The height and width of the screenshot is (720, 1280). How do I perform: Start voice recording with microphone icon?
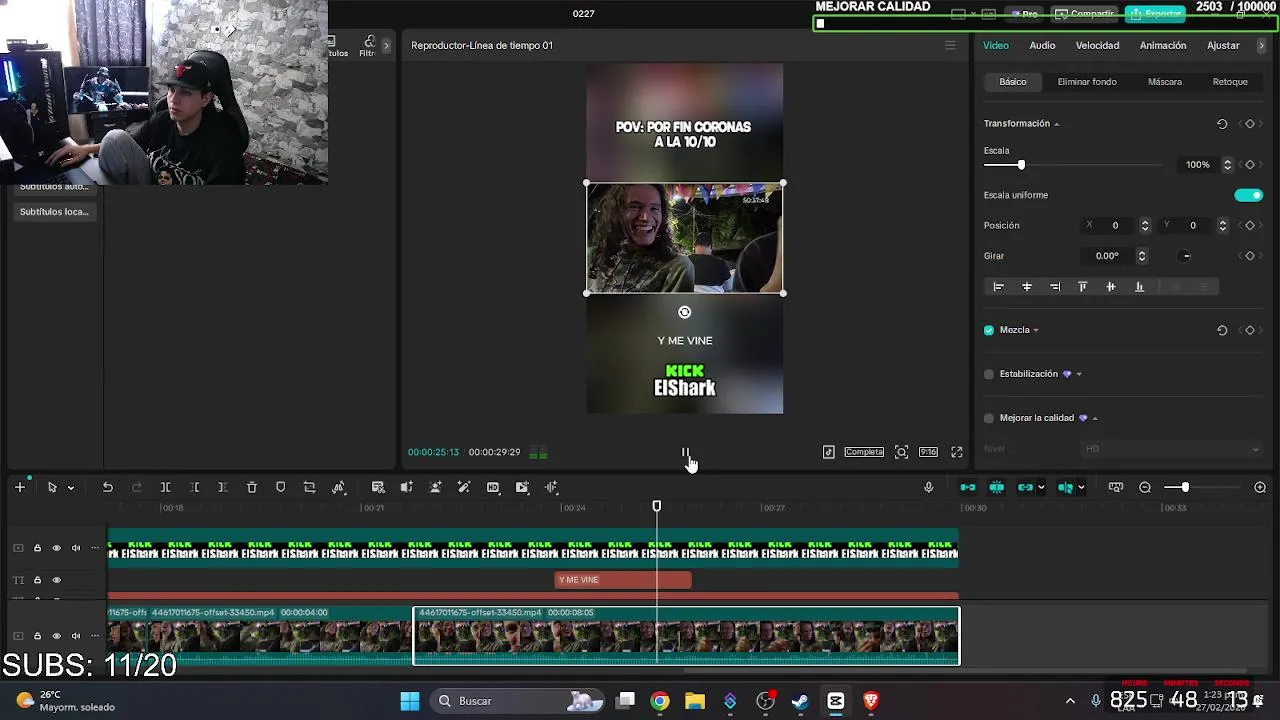[x=929, y=487]
